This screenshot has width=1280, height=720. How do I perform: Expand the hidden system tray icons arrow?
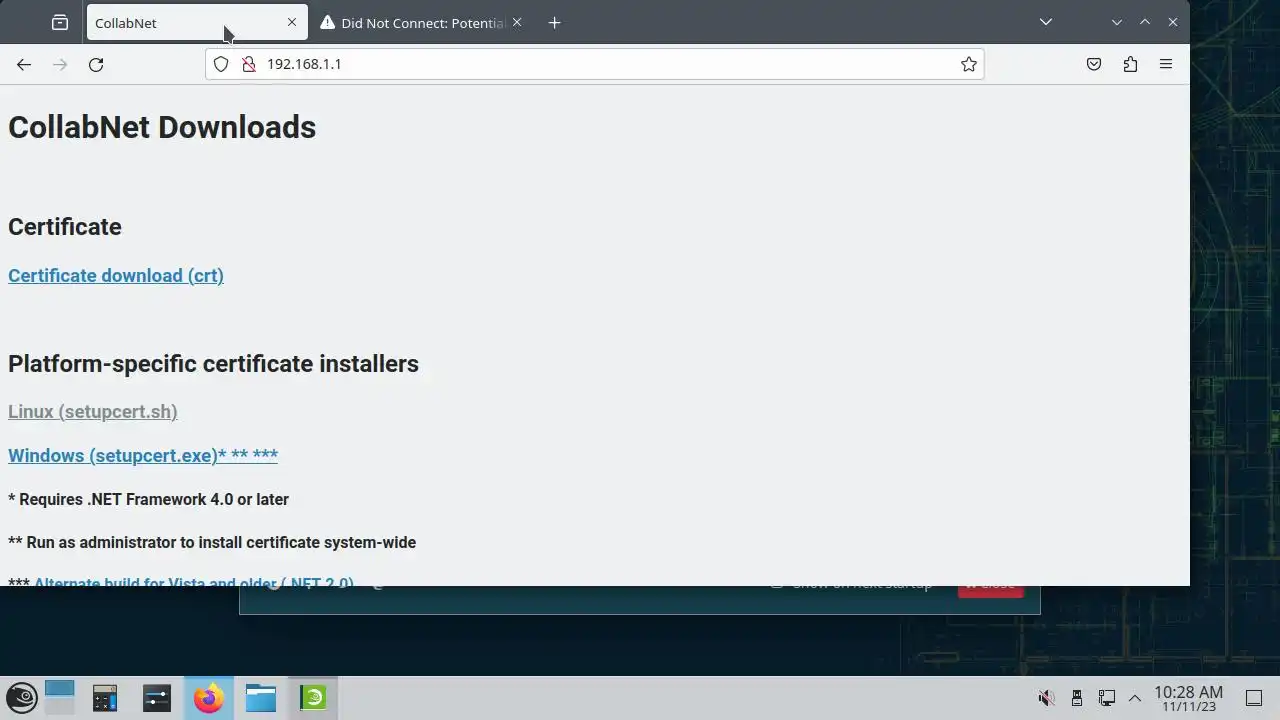click(x=1135, y=698)
